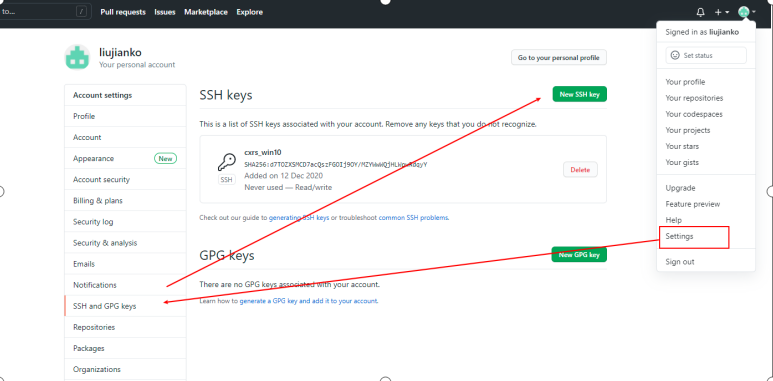Choose Settings from user menu
This screenshot has height=381, width=773.
click(x=706, y=236)
